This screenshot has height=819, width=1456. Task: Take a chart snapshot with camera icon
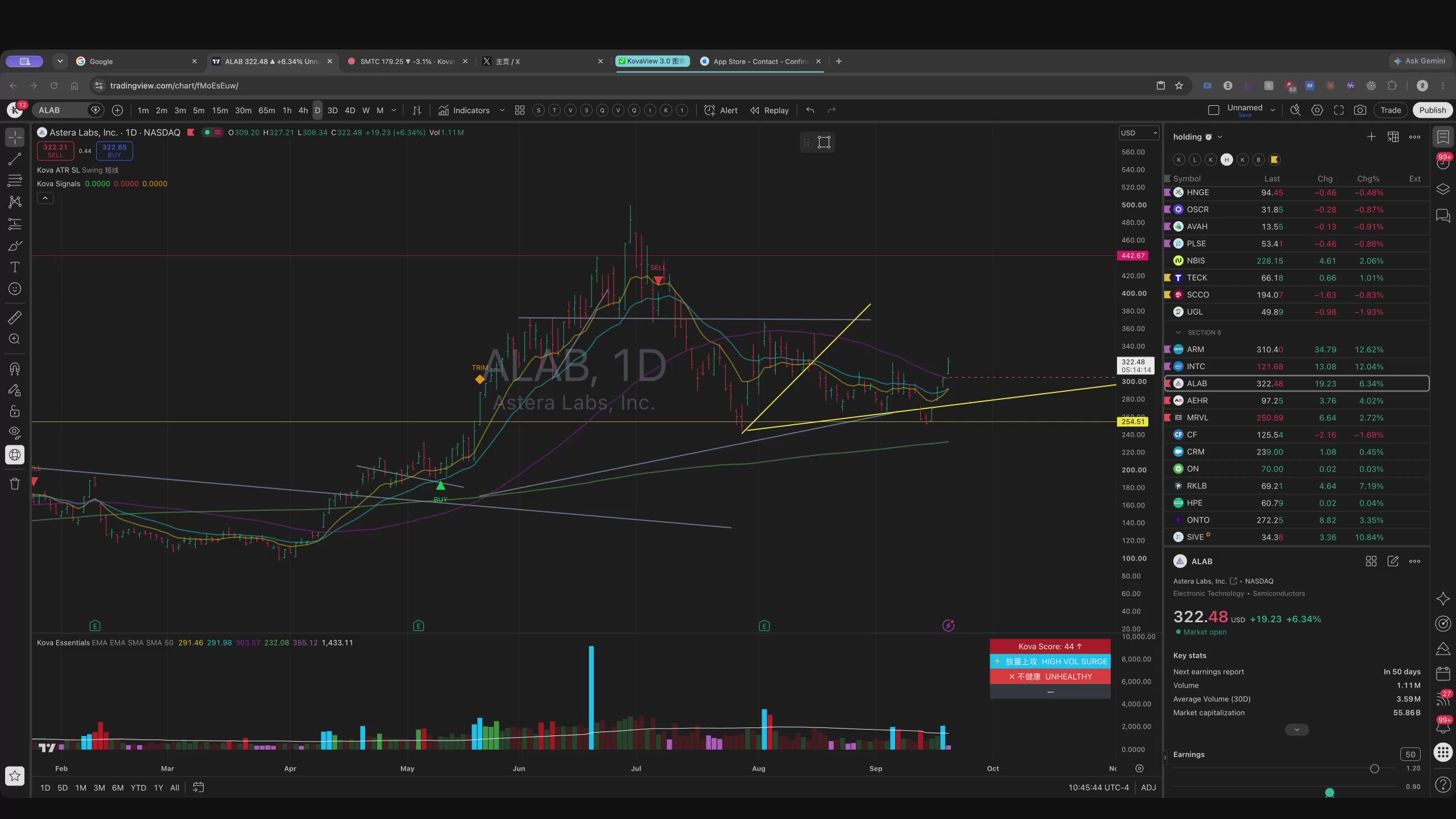1360,110
